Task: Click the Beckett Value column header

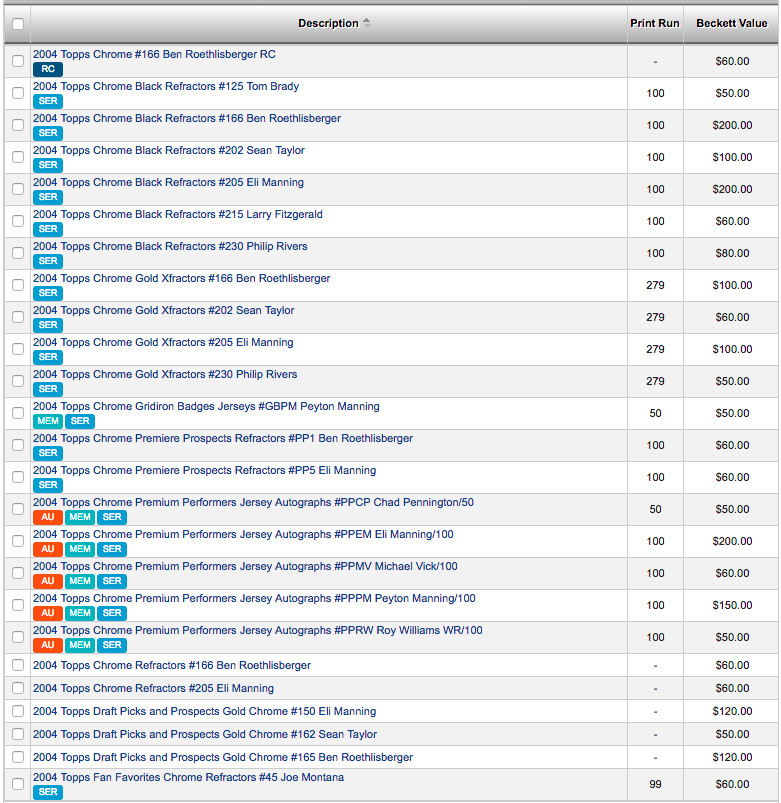Action: coord(731,23)
